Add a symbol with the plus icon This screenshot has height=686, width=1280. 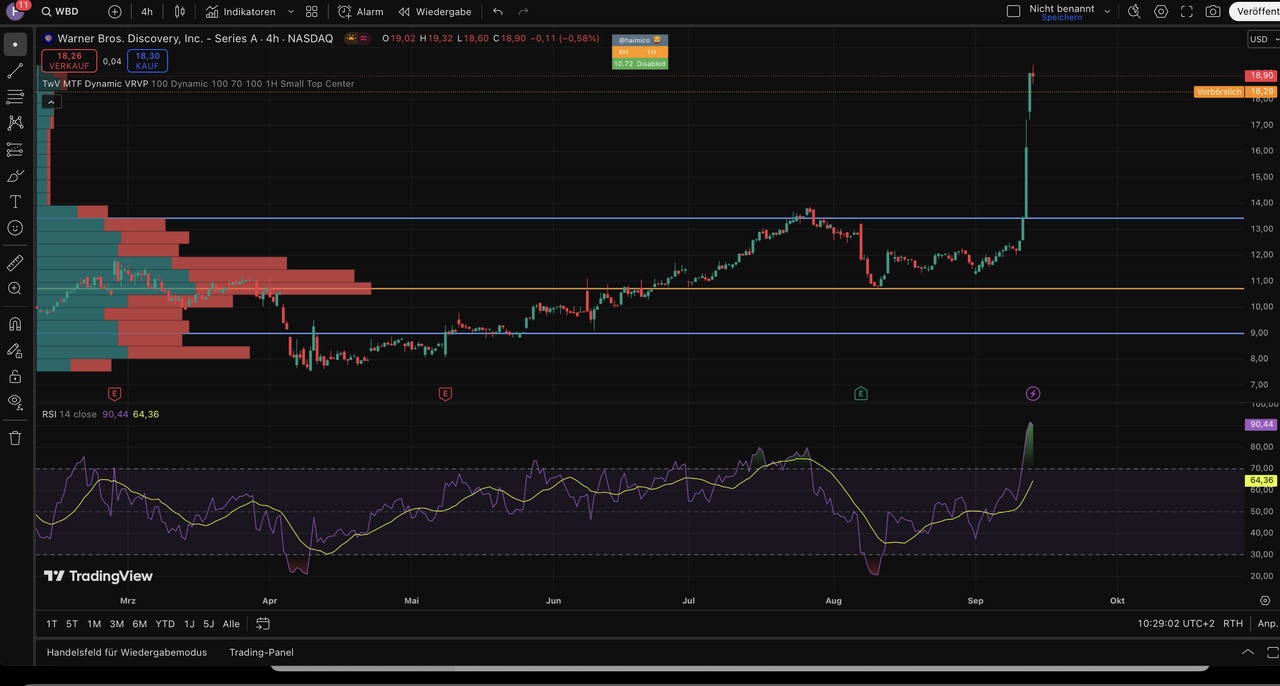click(x=115, y=12)
